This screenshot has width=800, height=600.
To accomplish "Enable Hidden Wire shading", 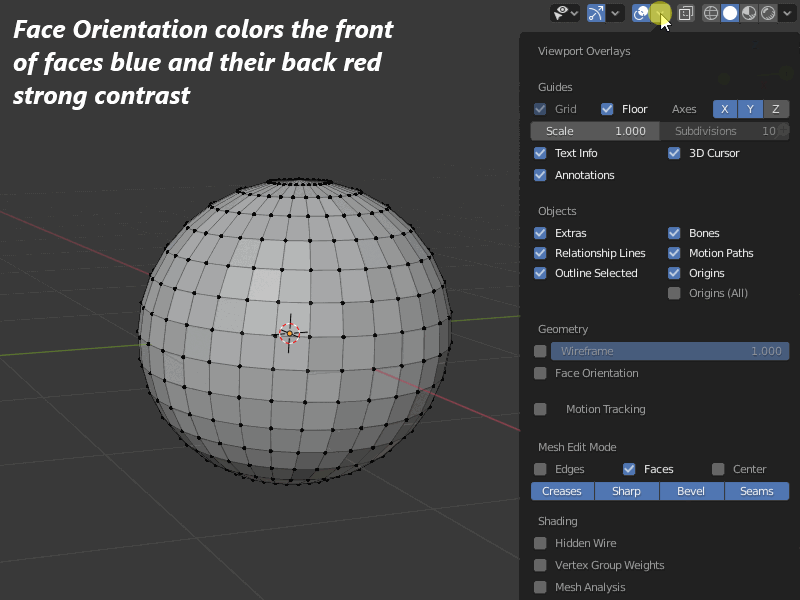I will [541, 543].
